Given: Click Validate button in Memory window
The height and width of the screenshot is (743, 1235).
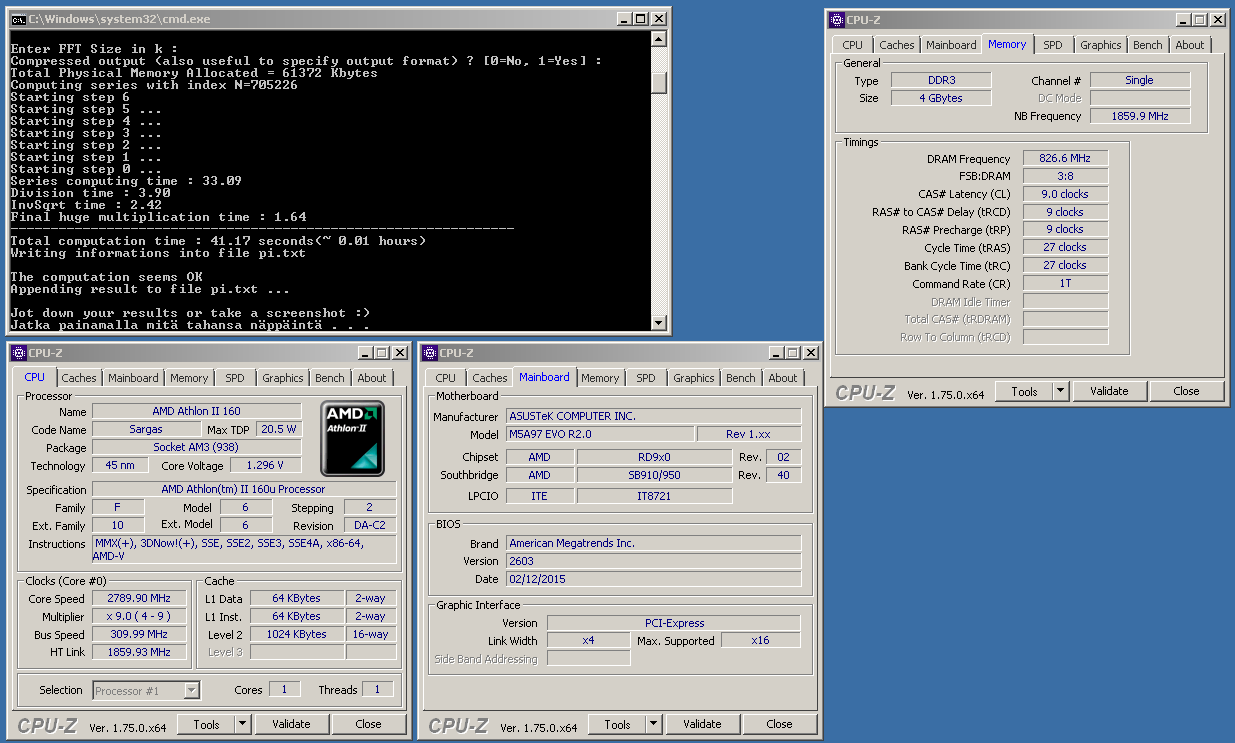Looking at the screenshot, I should point(1109,391).
